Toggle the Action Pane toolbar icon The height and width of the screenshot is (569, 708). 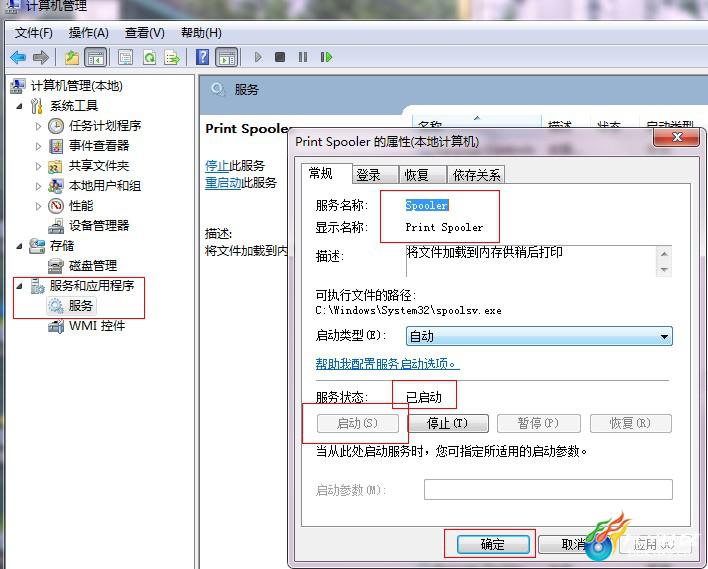[x=227, y=57]
